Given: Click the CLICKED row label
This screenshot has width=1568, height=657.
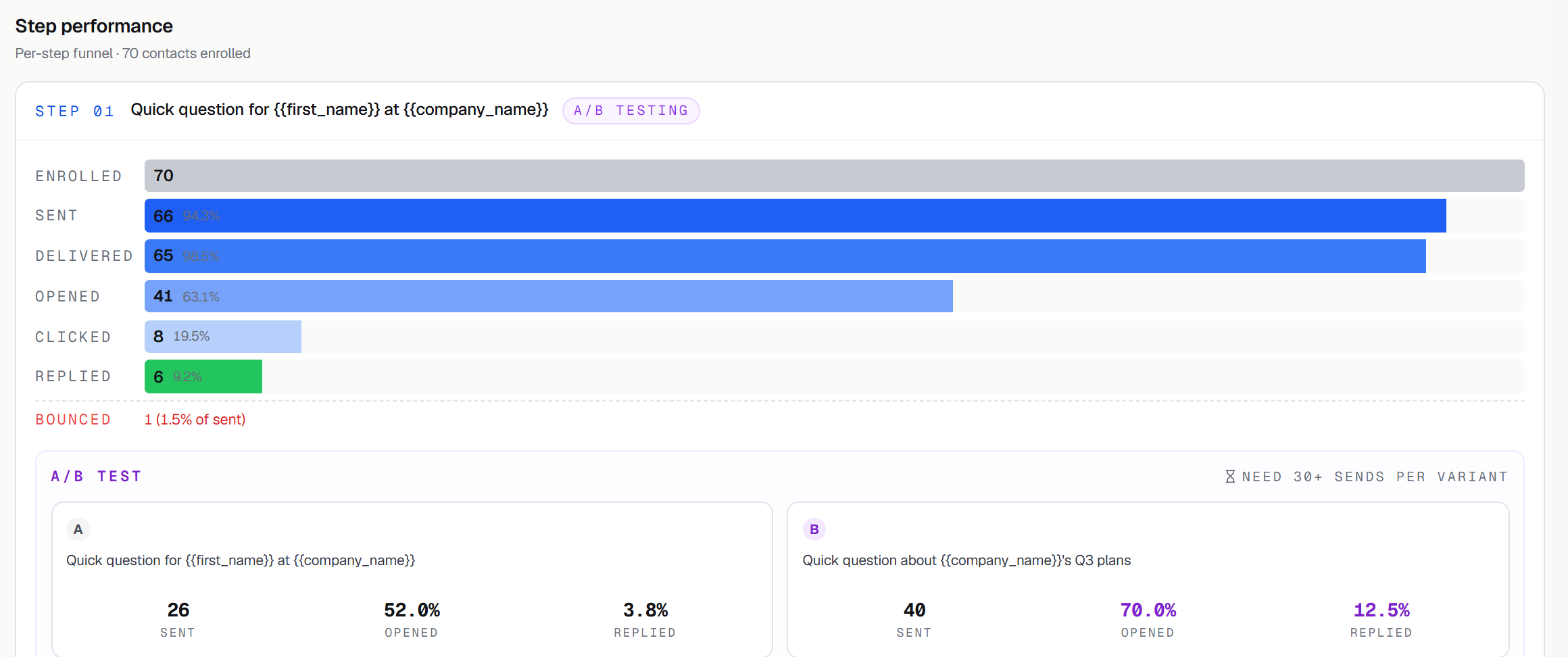Looking at the screenshot, I should (x=73, y=337).
